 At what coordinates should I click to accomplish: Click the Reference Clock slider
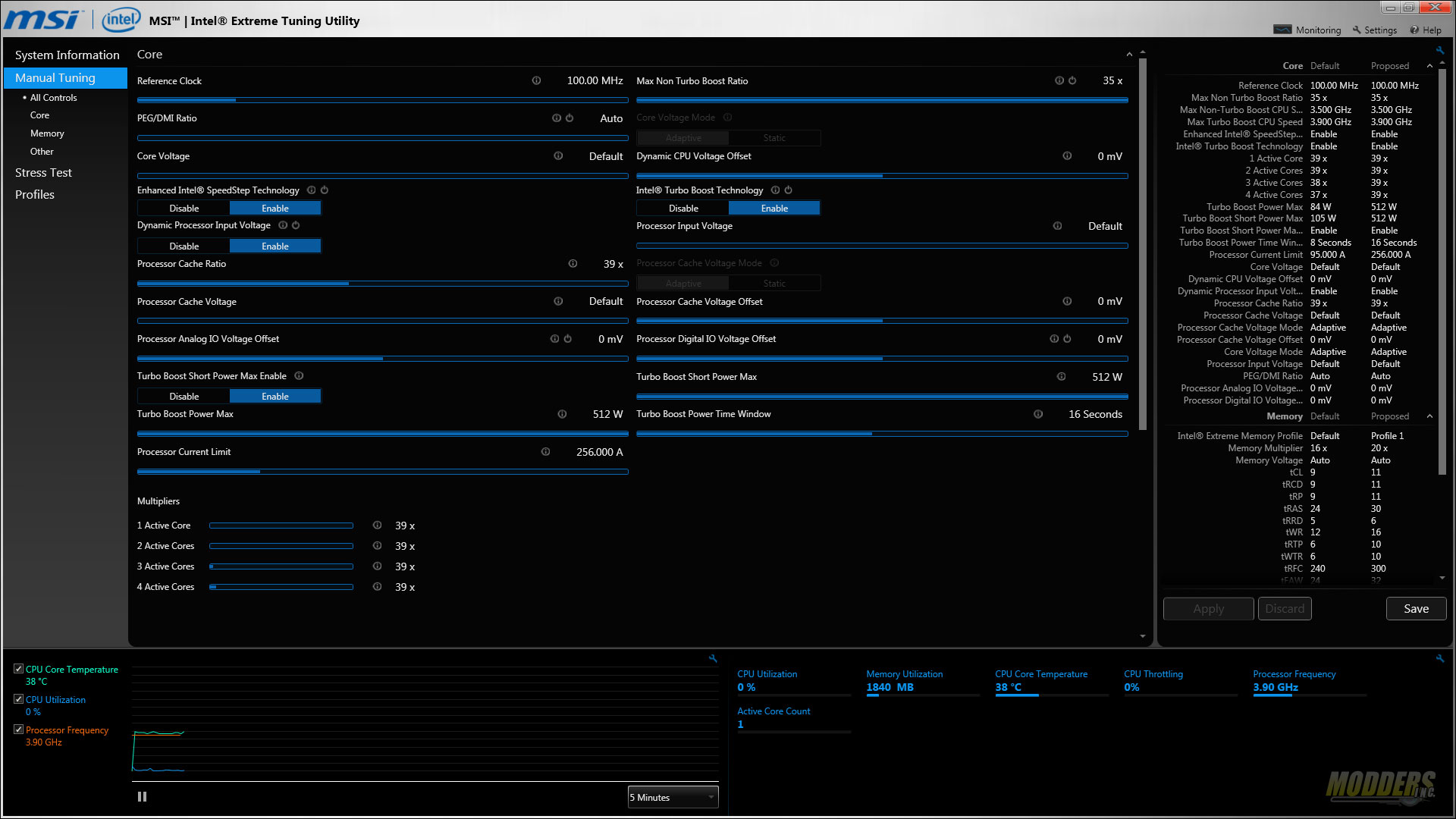[382, 100]
